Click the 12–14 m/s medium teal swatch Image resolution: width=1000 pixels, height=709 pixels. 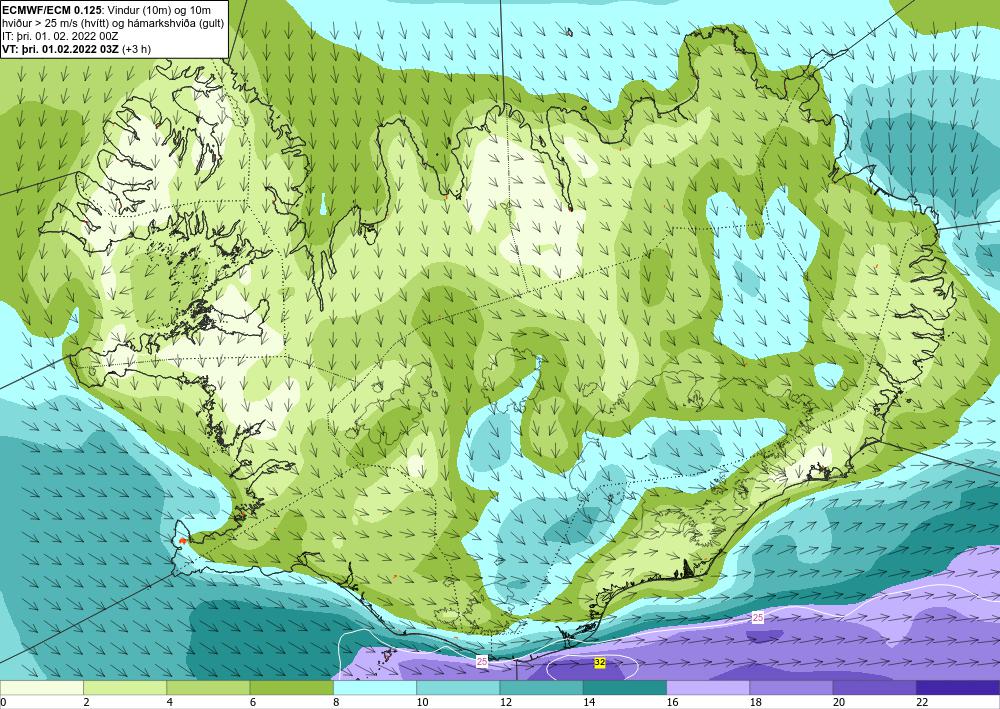[x=541, y=687]
